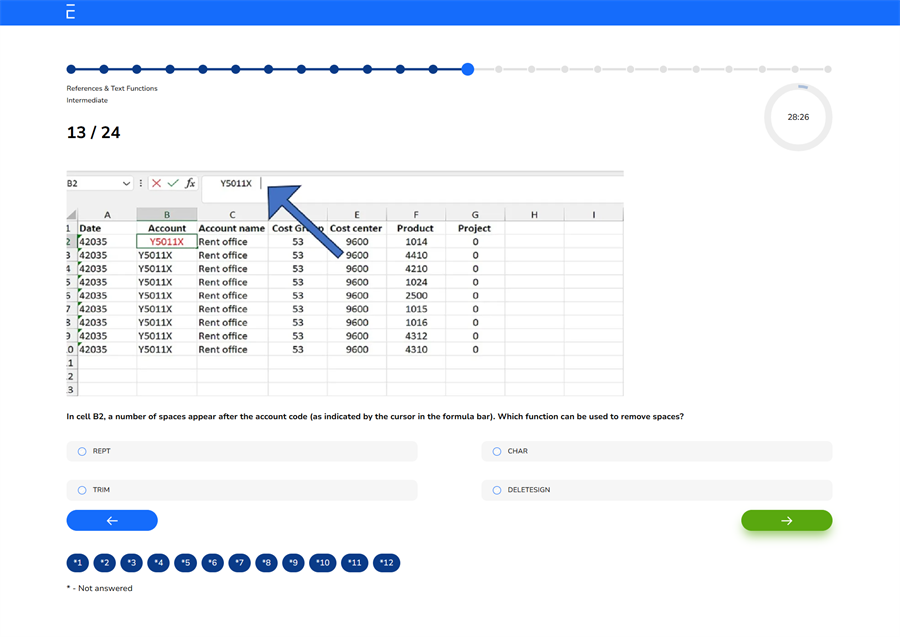Click the first dot on the progress bar

[x=70, y=70]
